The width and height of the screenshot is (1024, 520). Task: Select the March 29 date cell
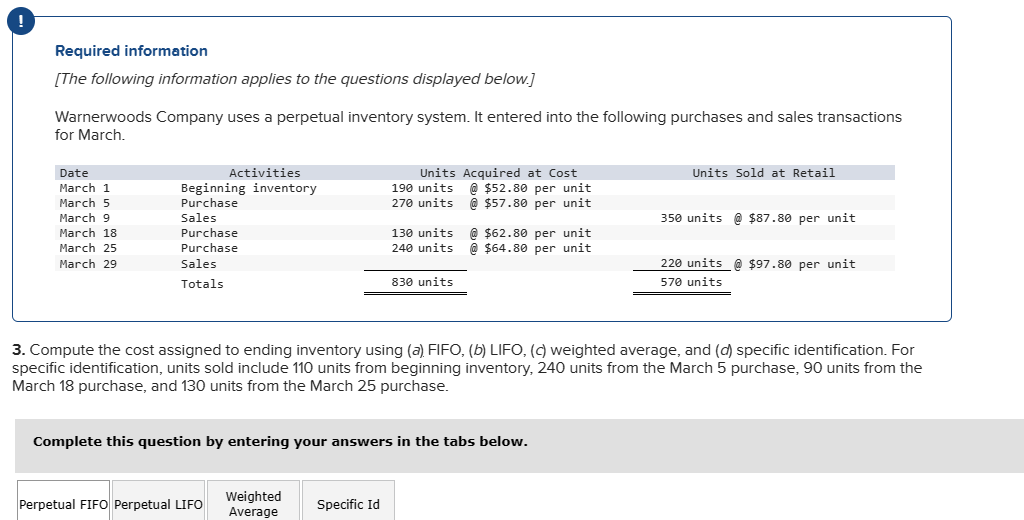pos(88,264)
